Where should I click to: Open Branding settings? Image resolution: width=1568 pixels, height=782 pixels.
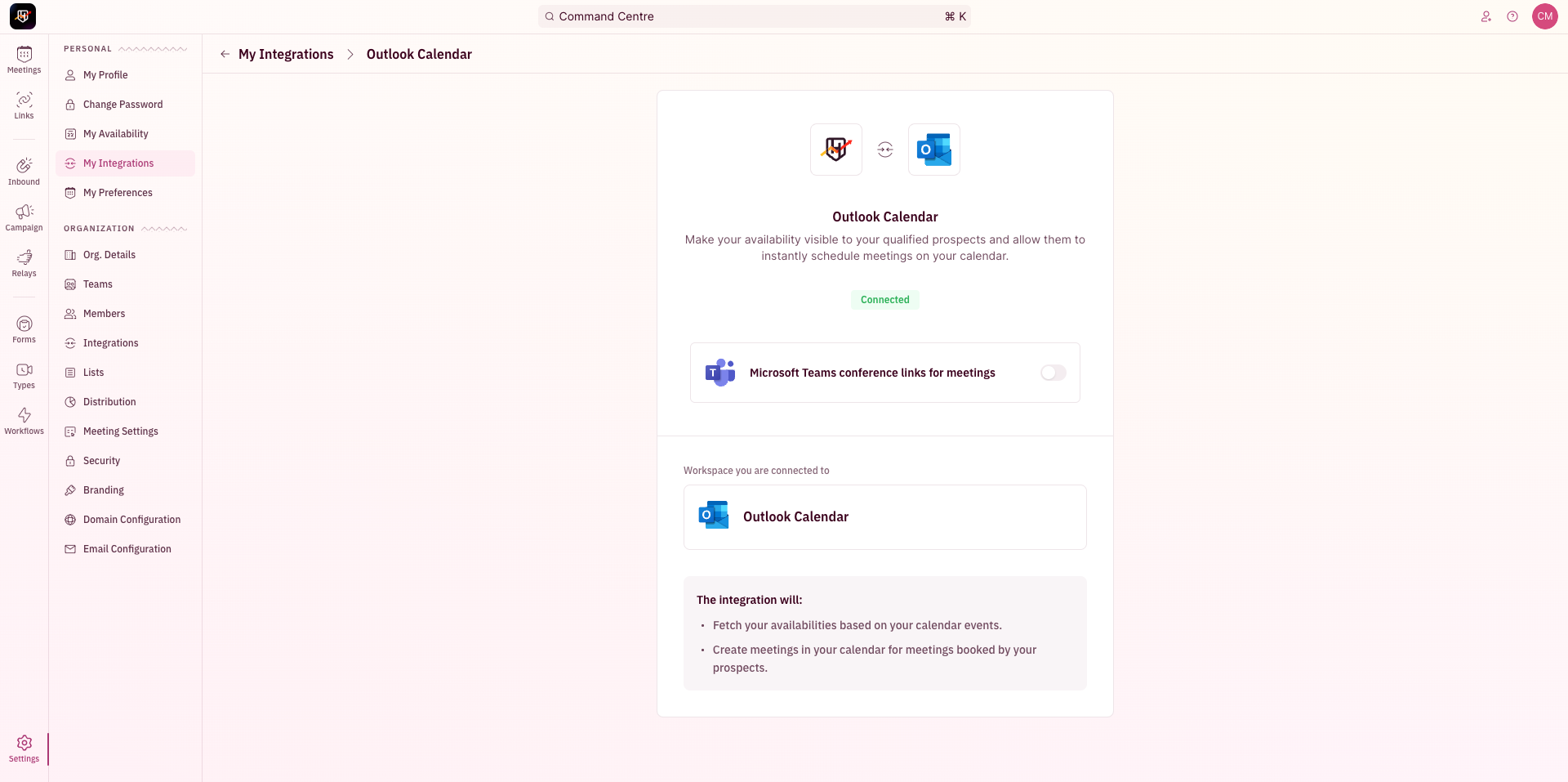pyautogui.click(x=125, y=490)
